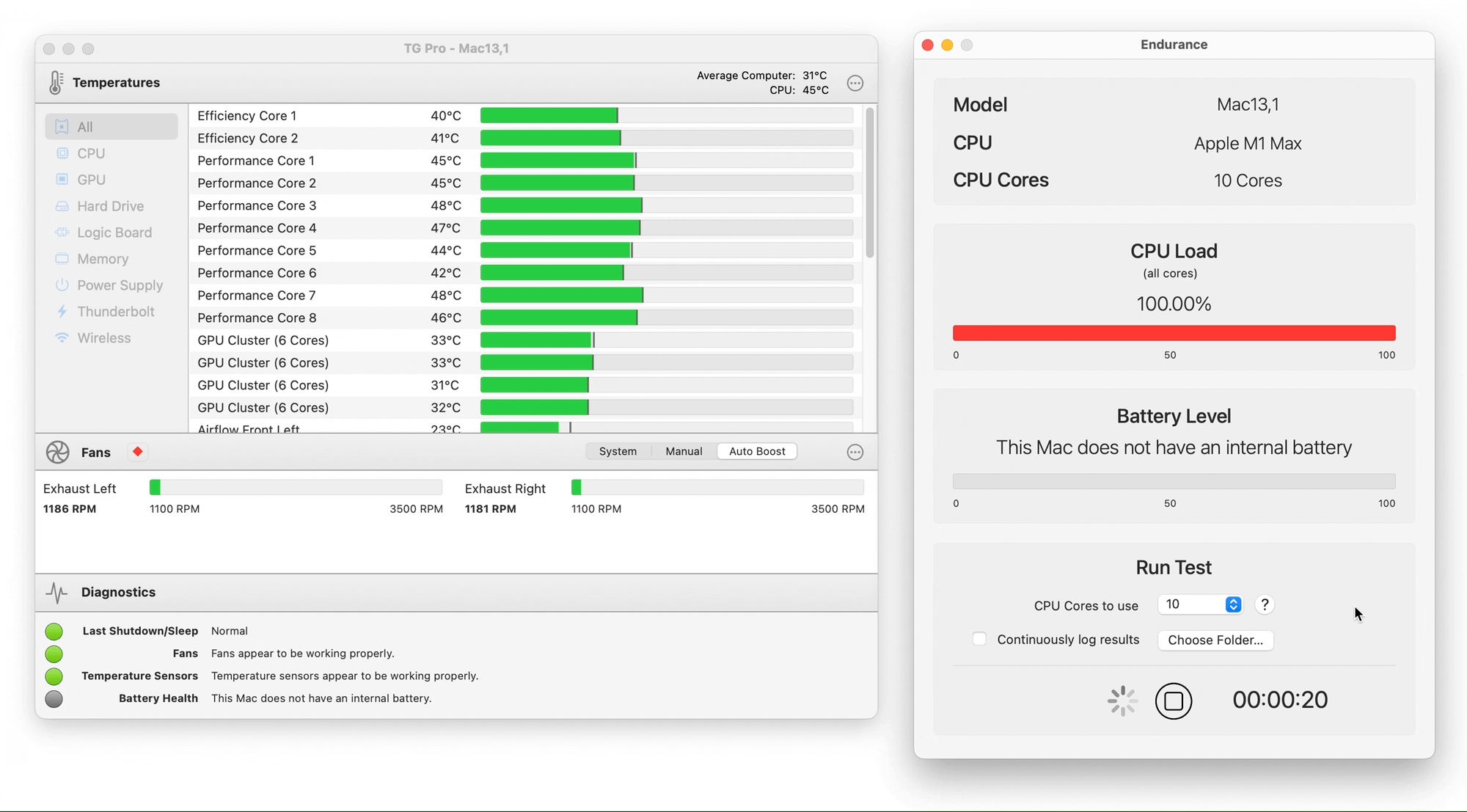Click the Hard Drive sidebar icon
1467x812 pixels.
click(x=62, y=206)
